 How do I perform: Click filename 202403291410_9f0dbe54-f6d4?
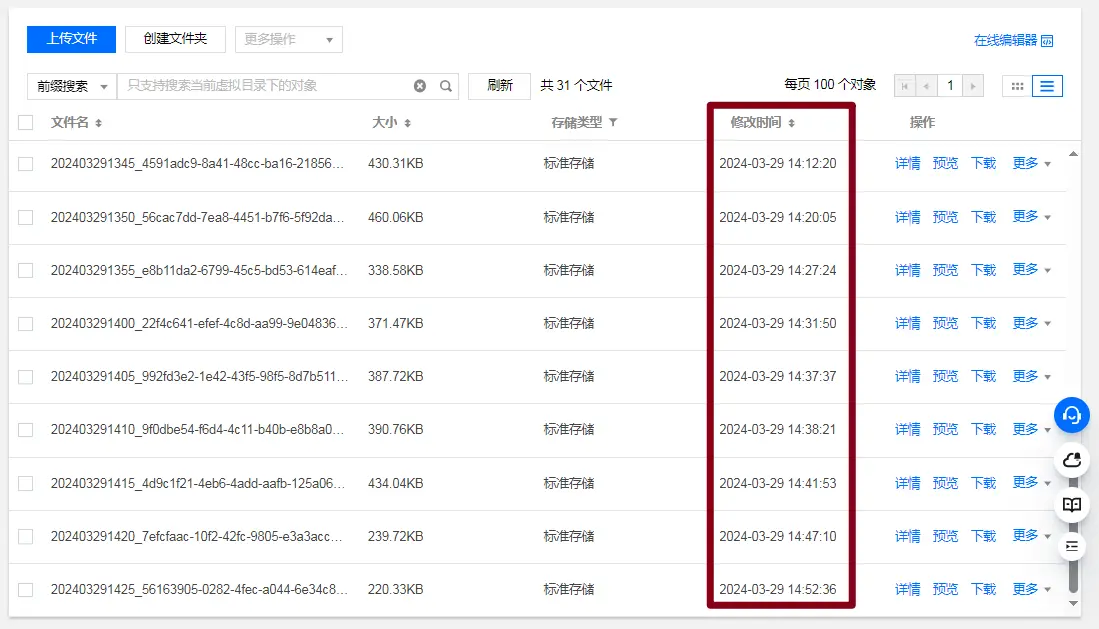tap(197, 429)
